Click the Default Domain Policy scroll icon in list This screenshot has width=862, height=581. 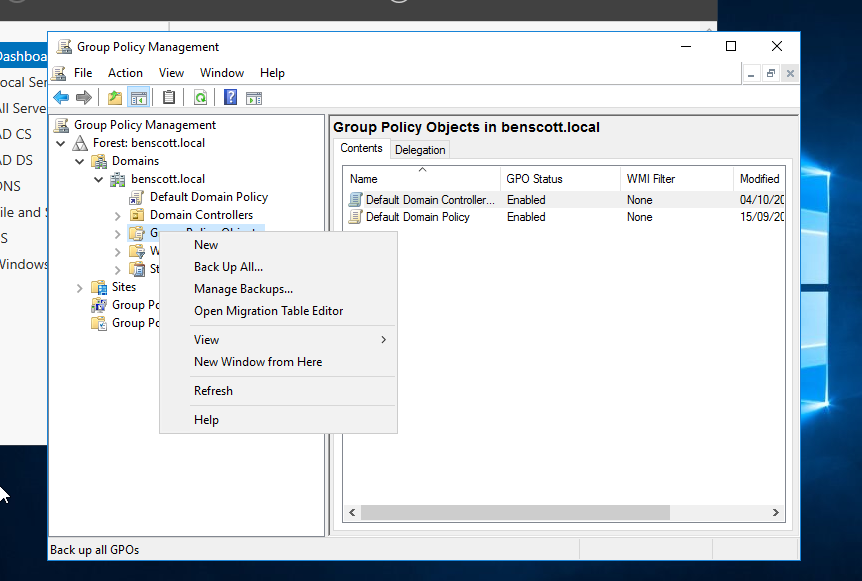pyautogui.click(x=356, y=217)
